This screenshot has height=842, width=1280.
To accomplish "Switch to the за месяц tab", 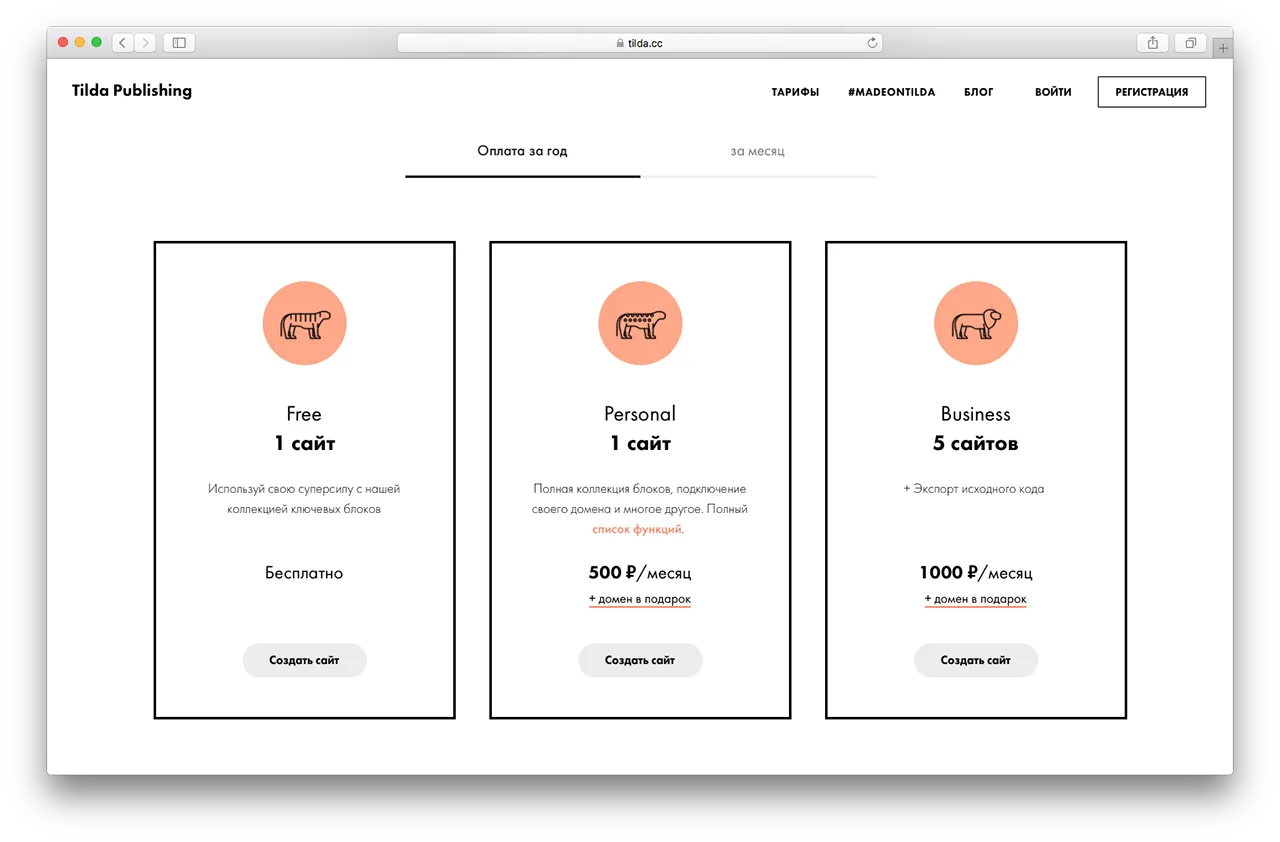I will (758, 151).
